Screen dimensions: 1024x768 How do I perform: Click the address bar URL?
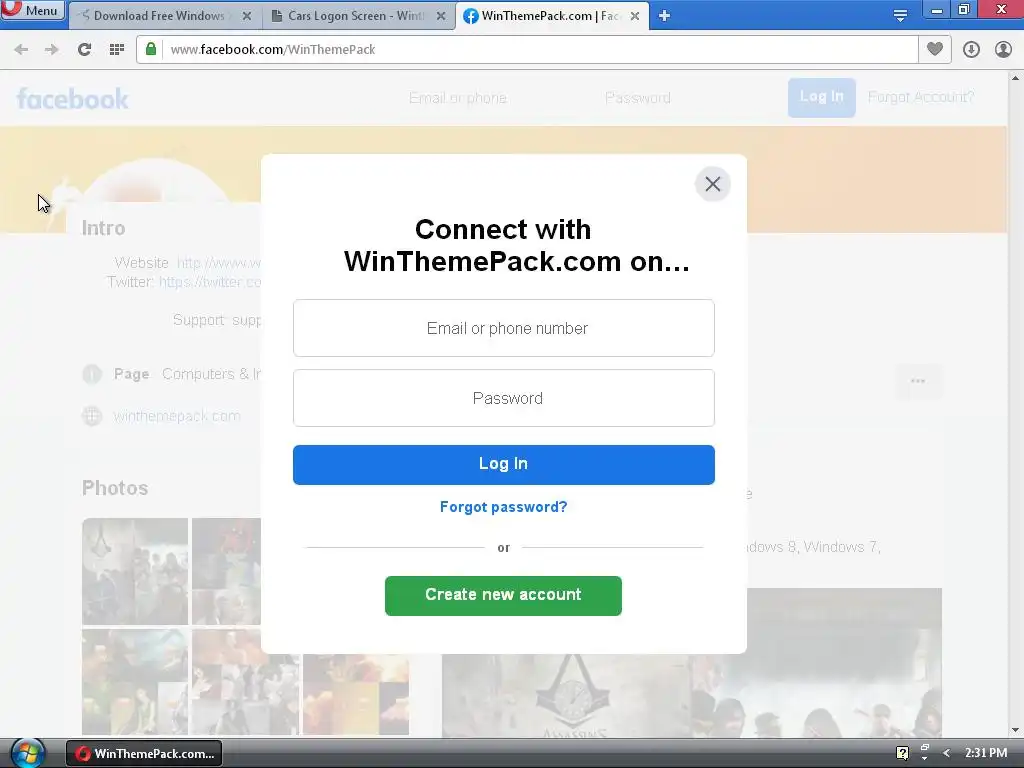click(273, 50)
